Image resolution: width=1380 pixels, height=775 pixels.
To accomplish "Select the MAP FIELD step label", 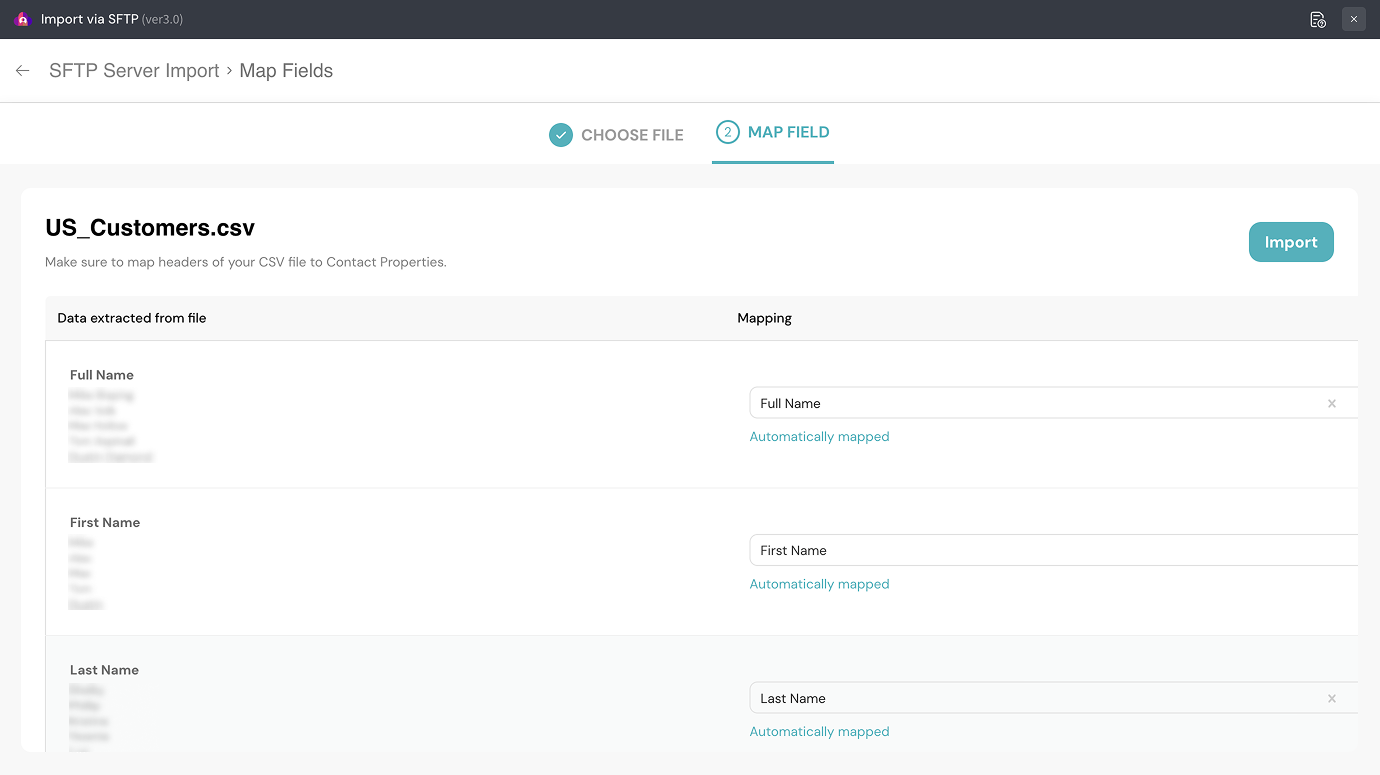I will pyautogui.click(x=788, y=132).
